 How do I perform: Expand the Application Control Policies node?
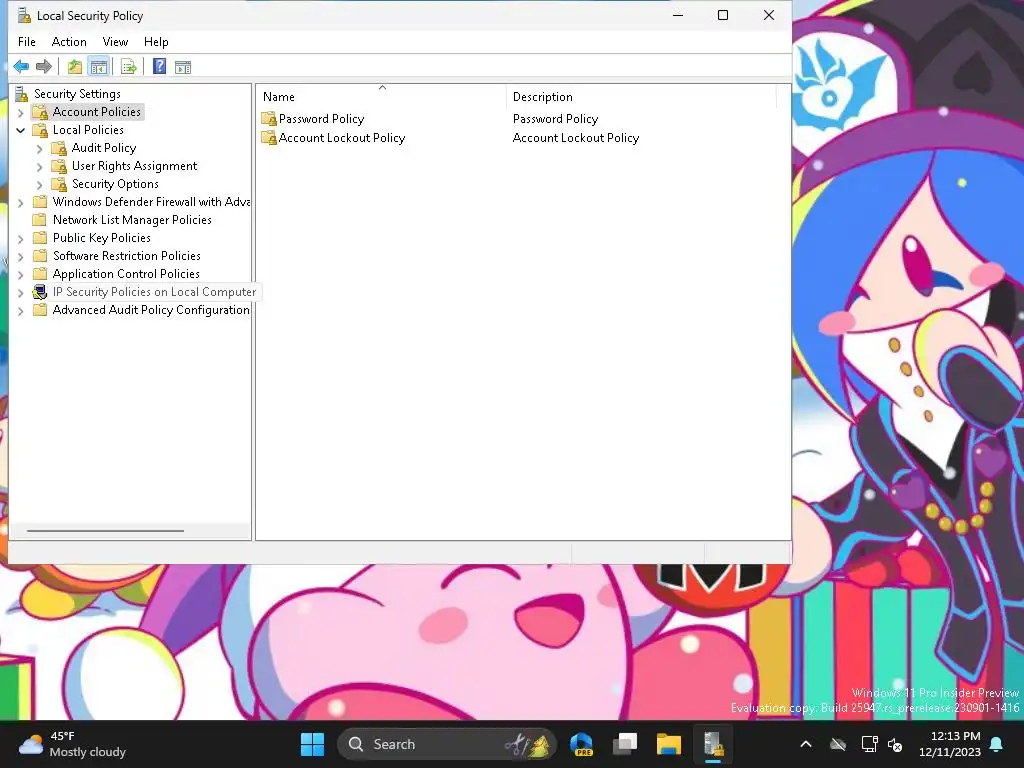pos(20,275)
